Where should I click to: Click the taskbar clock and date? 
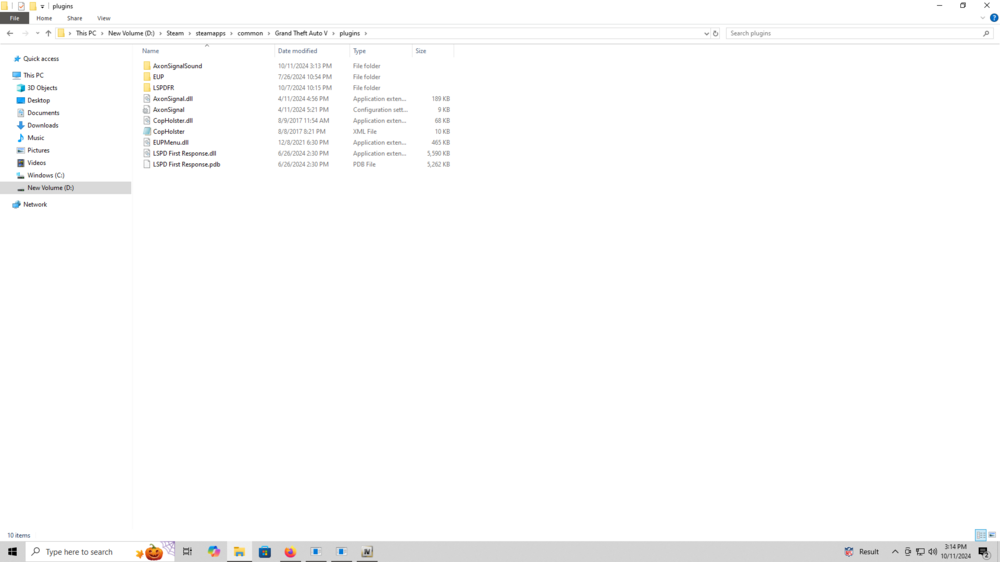pyautogui.click(x=955, y=552)
